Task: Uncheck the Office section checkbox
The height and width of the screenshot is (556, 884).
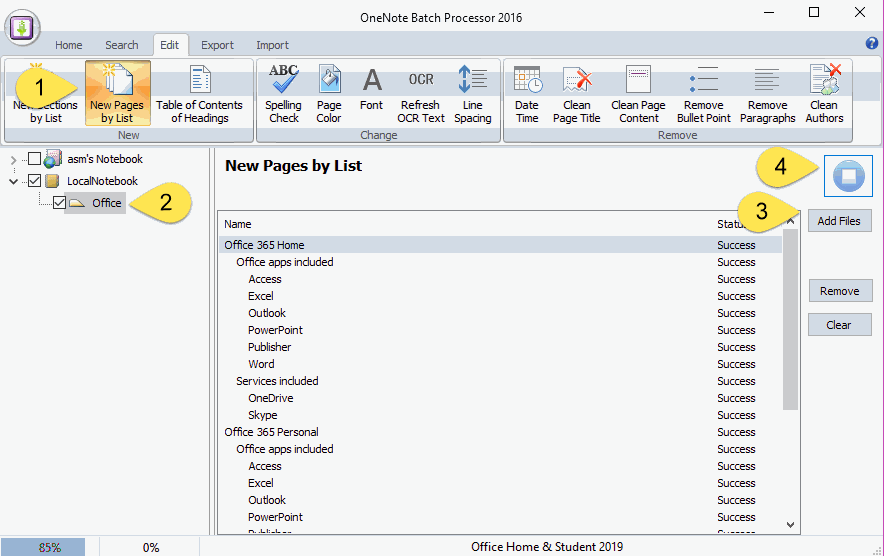Action: click(x=59, y=203)
